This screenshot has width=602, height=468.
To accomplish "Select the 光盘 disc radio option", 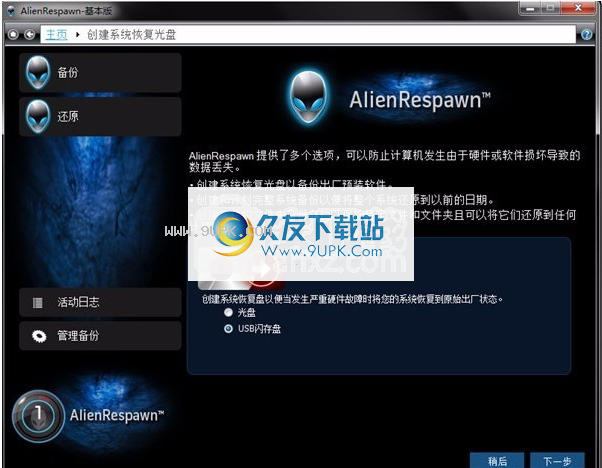I will coord(228,312).
